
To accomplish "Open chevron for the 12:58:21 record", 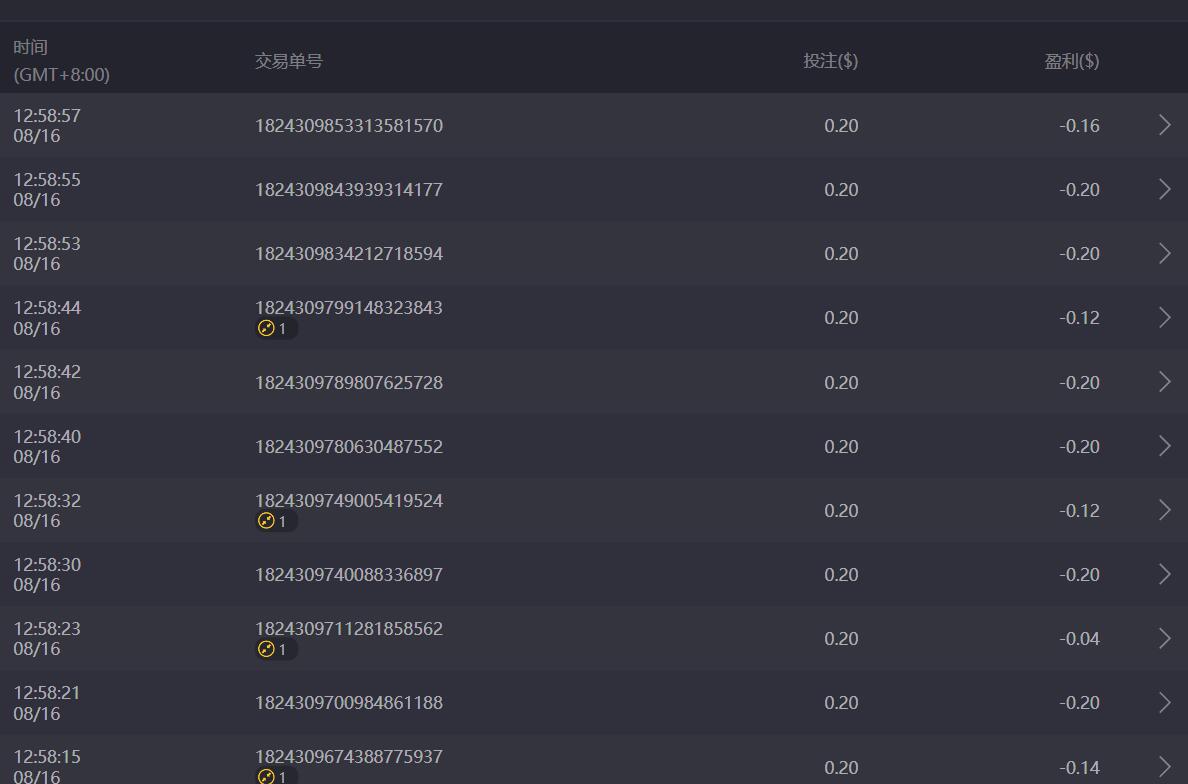I will (1164, 702).
